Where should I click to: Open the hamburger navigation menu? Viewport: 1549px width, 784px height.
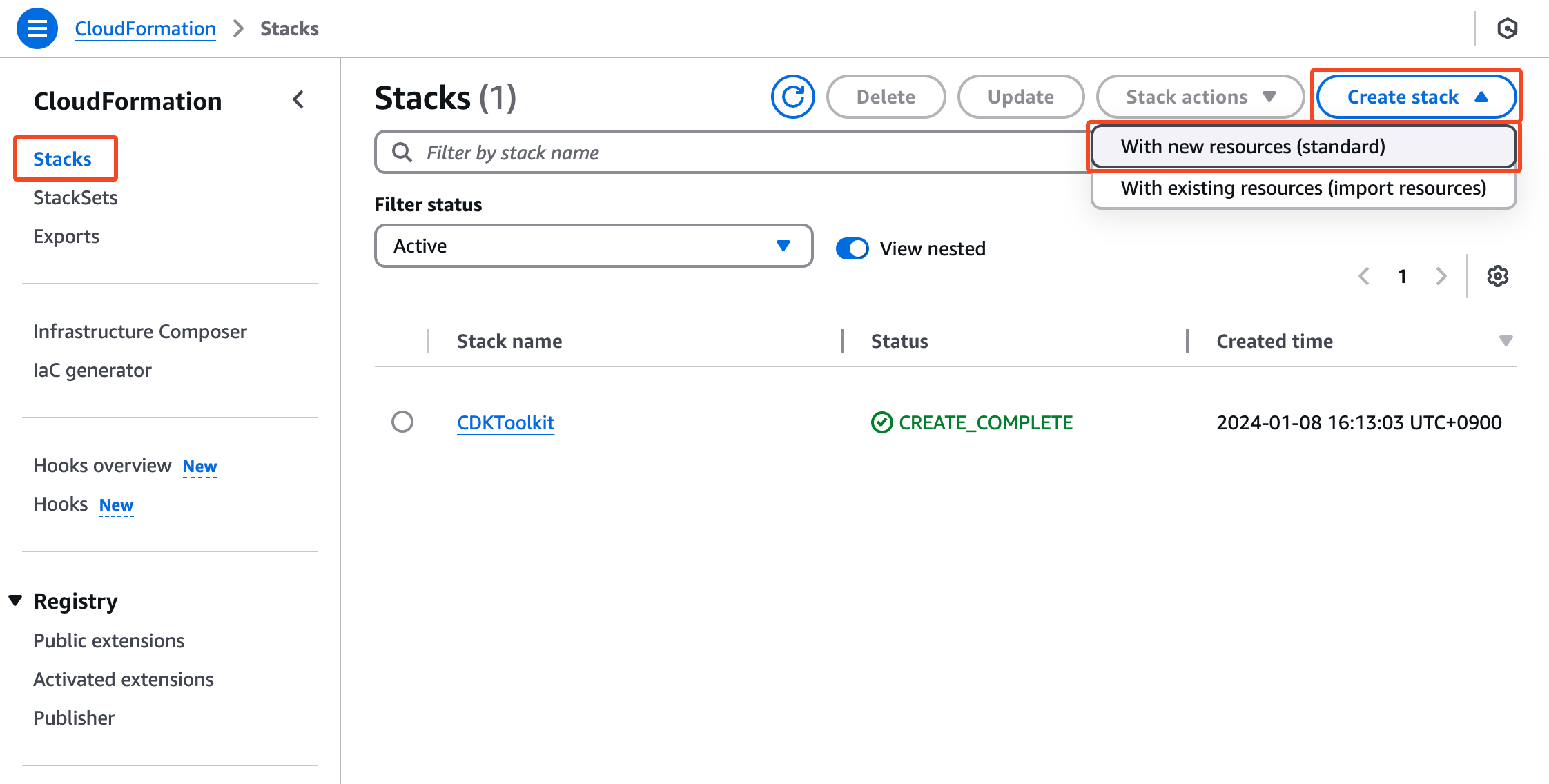37,28
